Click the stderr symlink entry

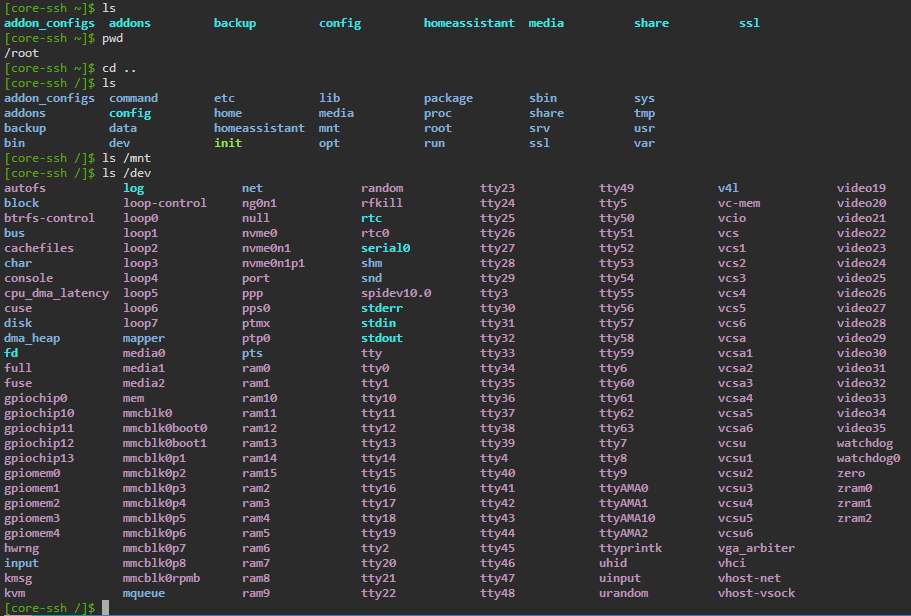[x=382, y=308]
